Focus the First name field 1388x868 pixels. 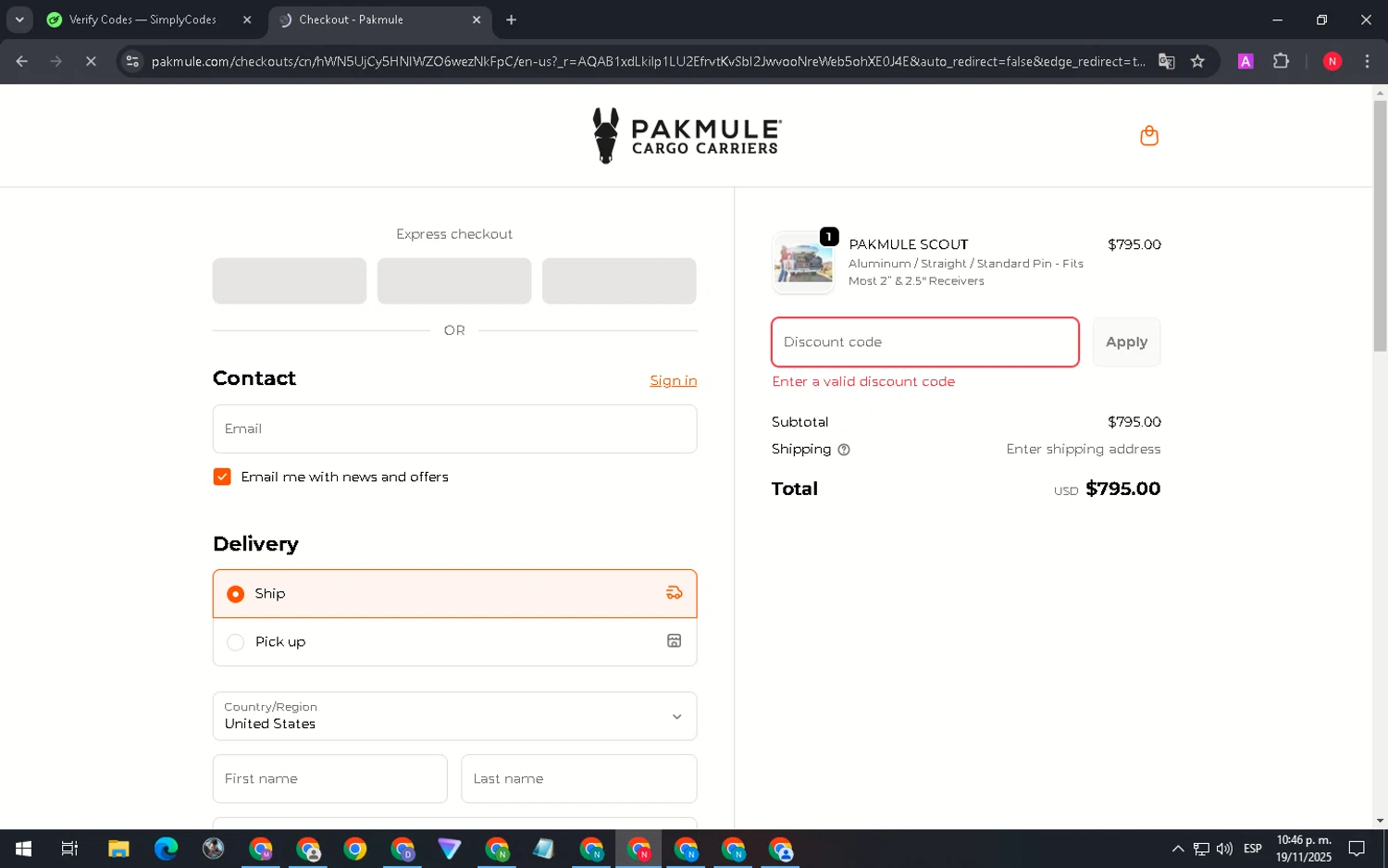point(329,778)
